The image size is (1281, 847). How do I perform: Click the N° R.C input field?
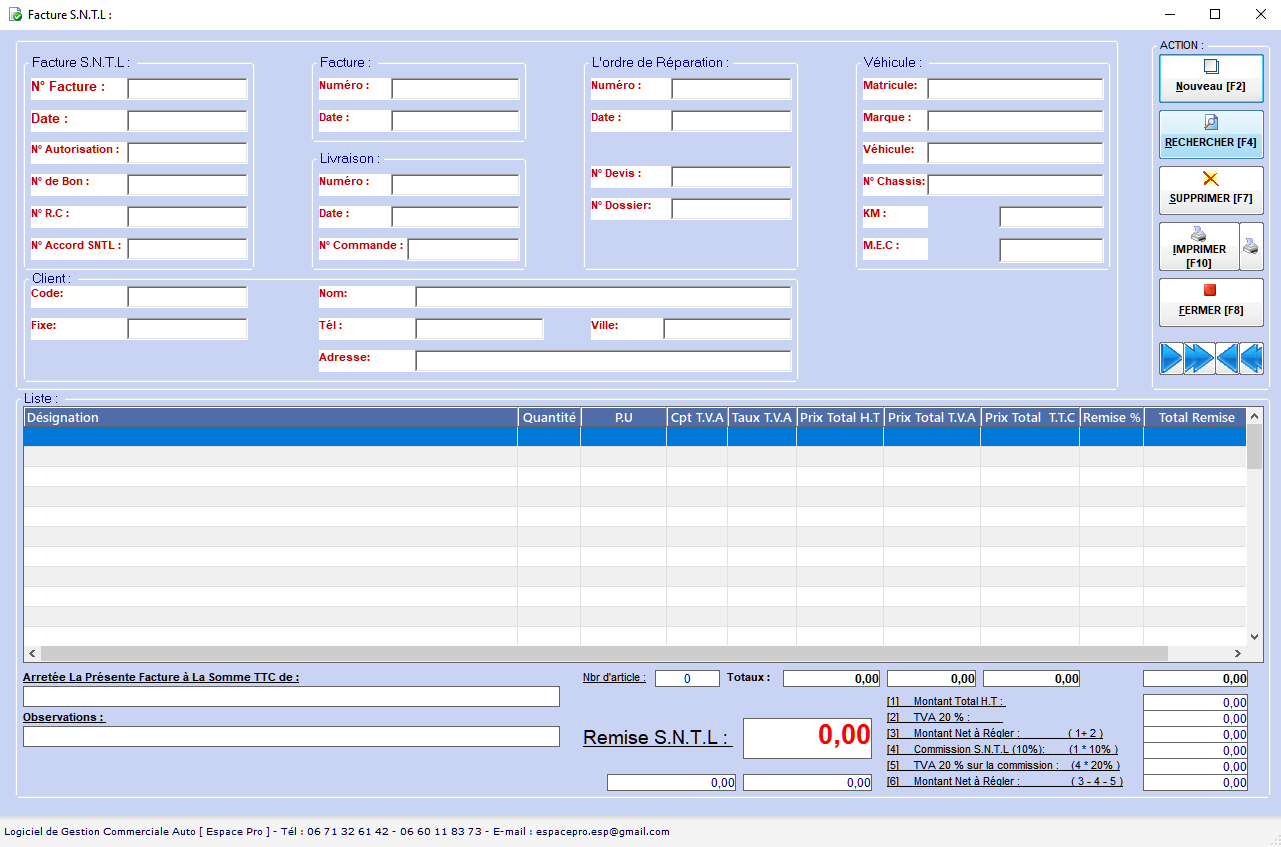[187, 217]
